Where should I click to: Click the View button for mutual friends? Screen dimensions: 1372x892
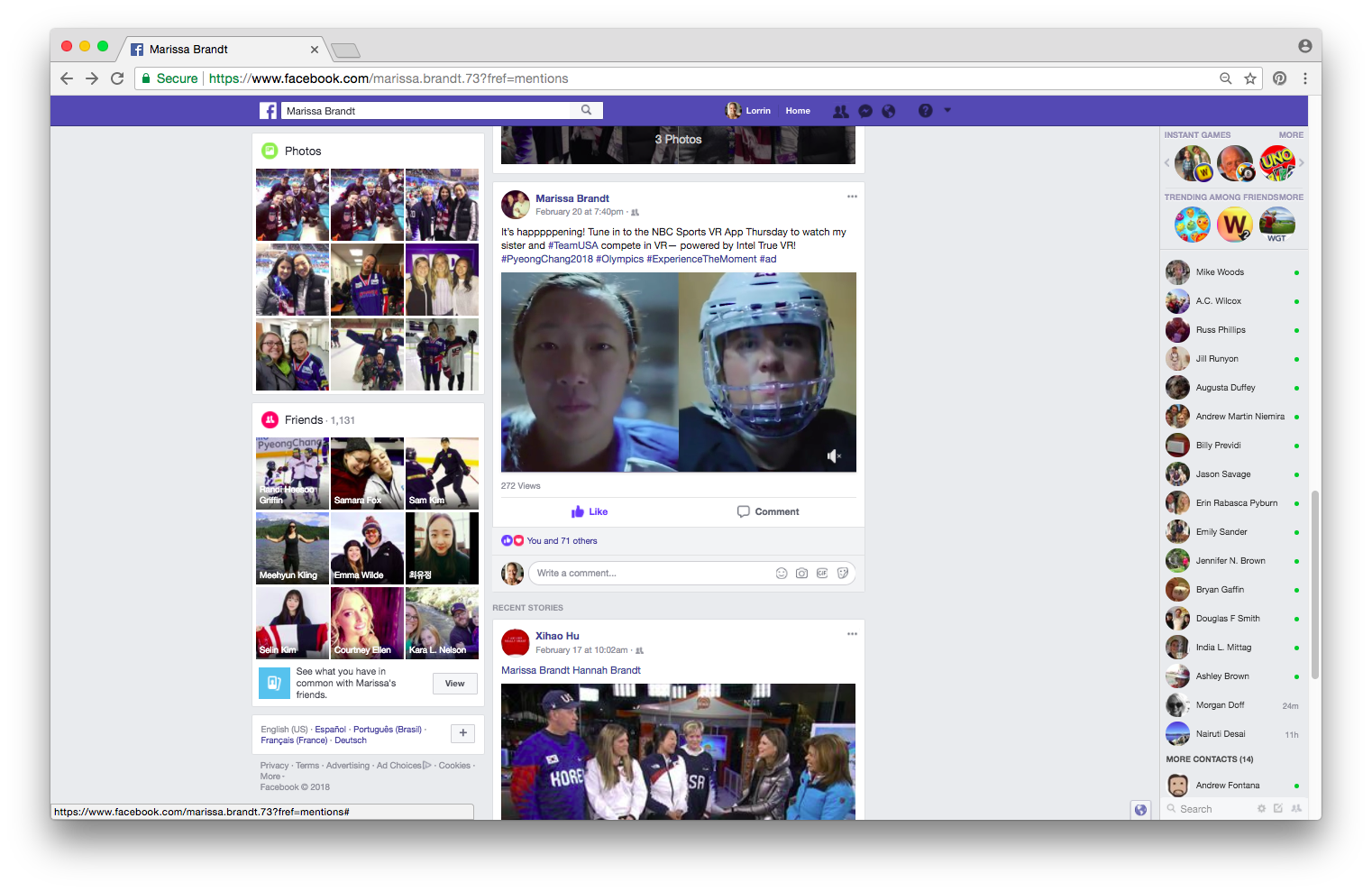pyautogui.click(x=454, y=684)
